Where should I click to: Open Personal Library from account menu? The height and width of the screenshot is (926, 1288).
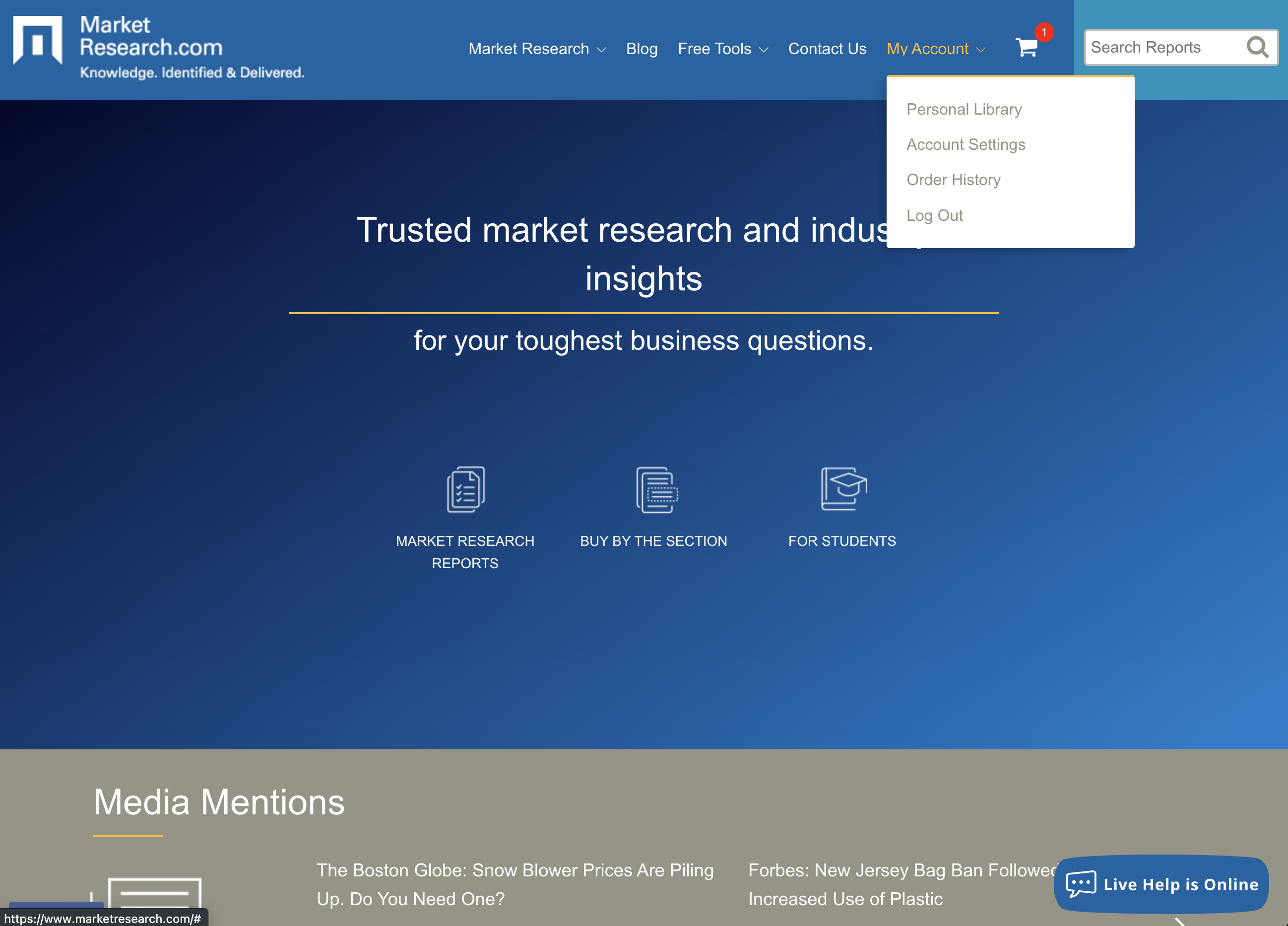click(x=964, y=109)
